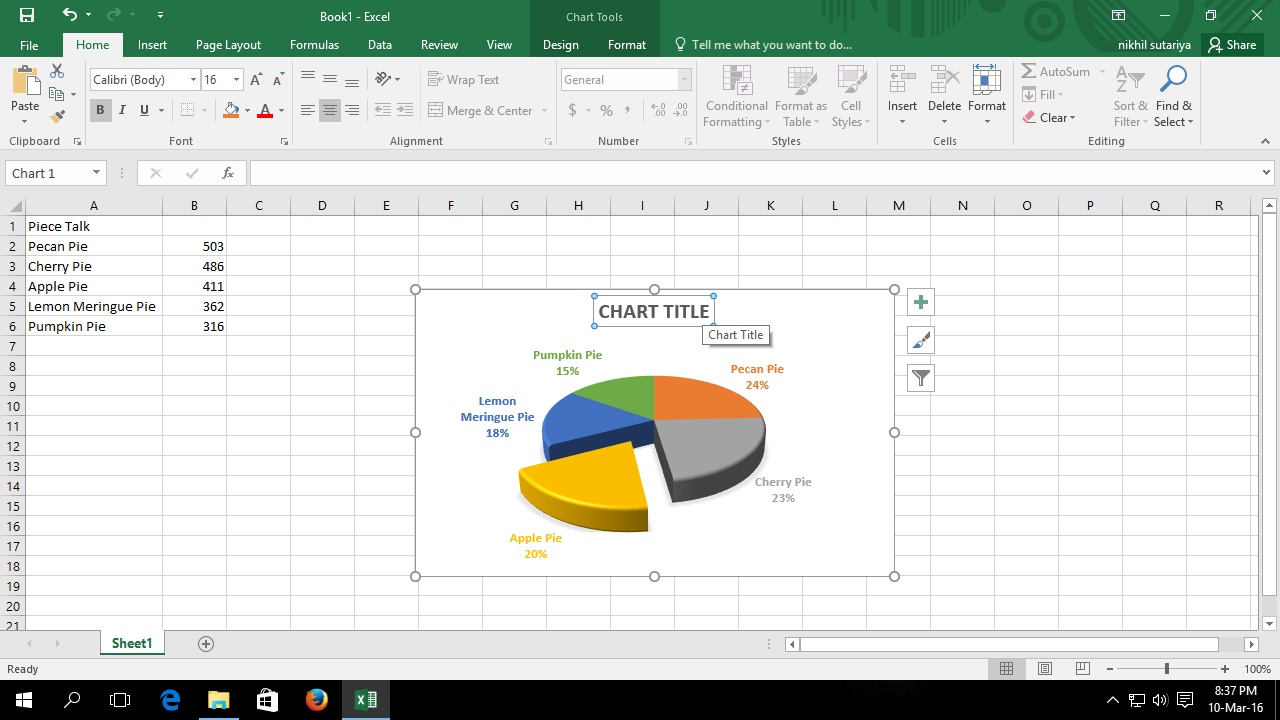The image size is (1280, 720).
Task: Click the zoom slider handle
Action: coord(1166,668)
